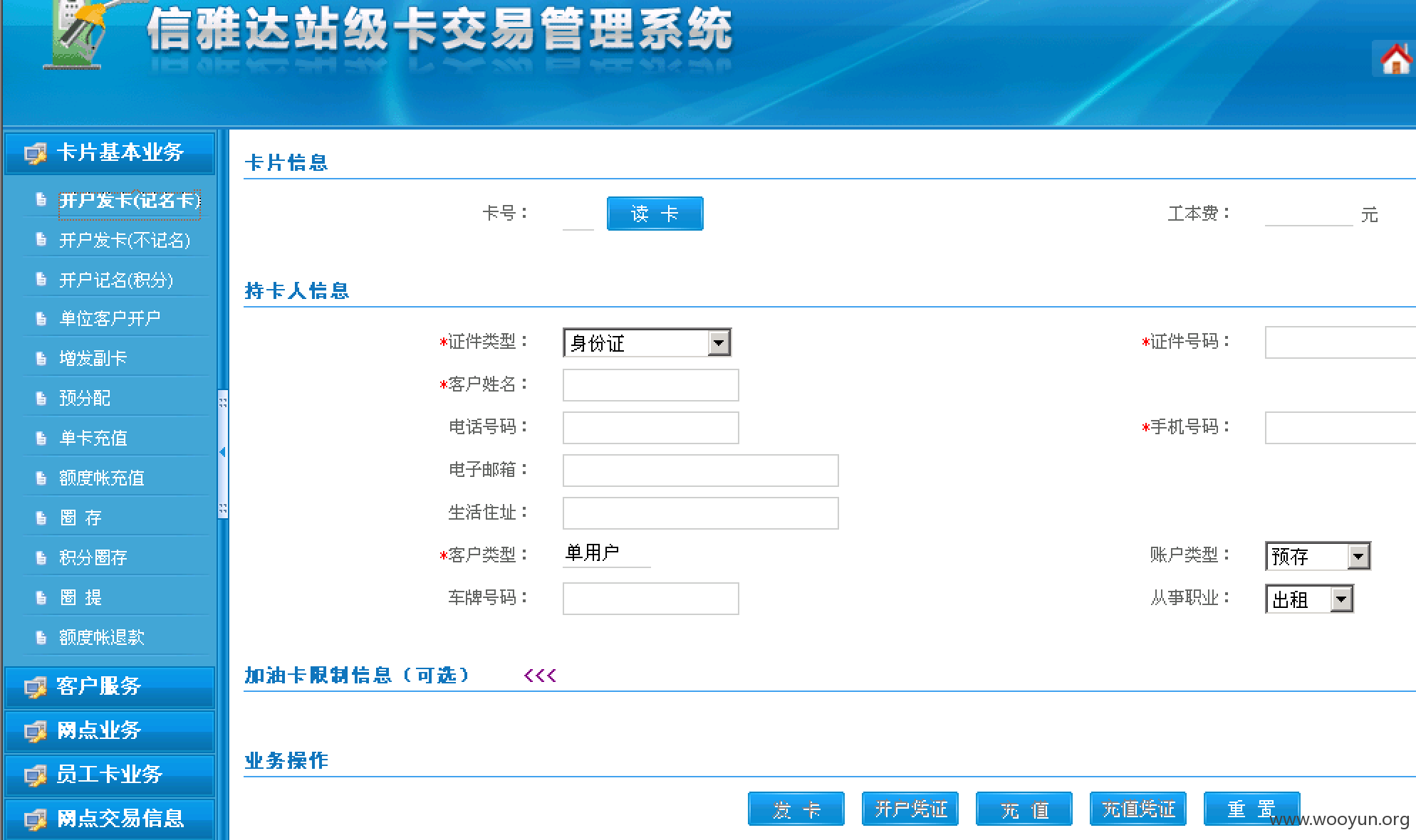Screen dimensions: 1416x840
Task: Focus the 生活住址 input field
Action: pyautogui.click(x=701, y=513)
